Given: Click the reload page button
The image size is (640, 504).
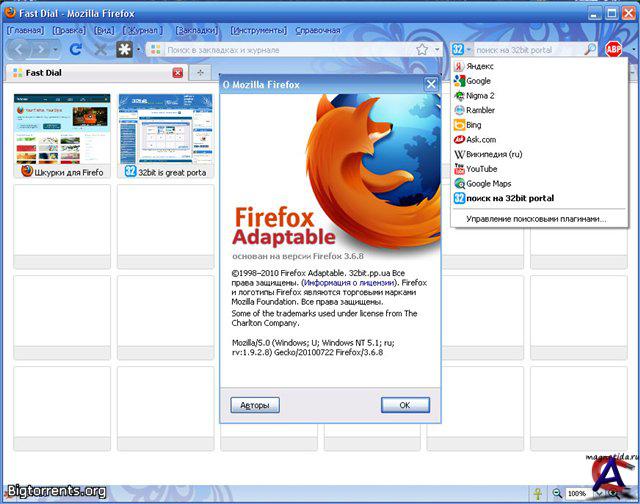Looking at the screenshot, I should tap(76, 49).
